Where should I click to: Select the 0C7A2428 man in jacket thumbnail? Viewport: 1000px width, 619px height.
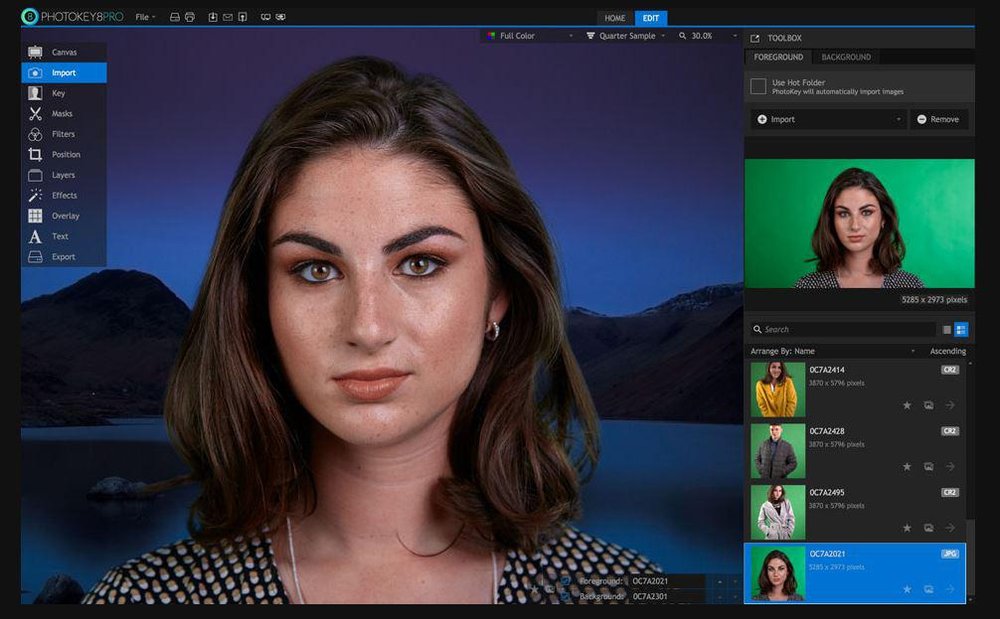click(777, 451)
